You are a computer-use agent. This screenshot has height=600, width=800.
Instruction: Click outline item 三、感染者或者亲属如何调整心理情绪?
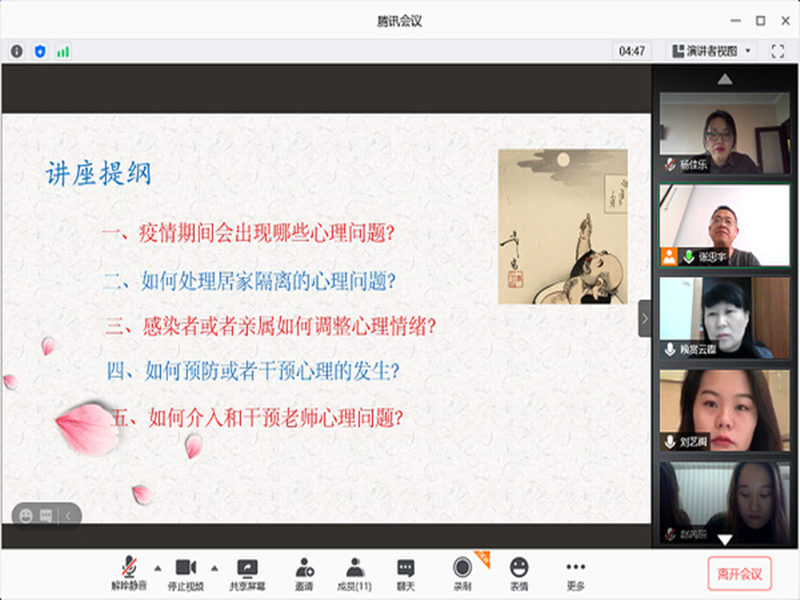270,326
